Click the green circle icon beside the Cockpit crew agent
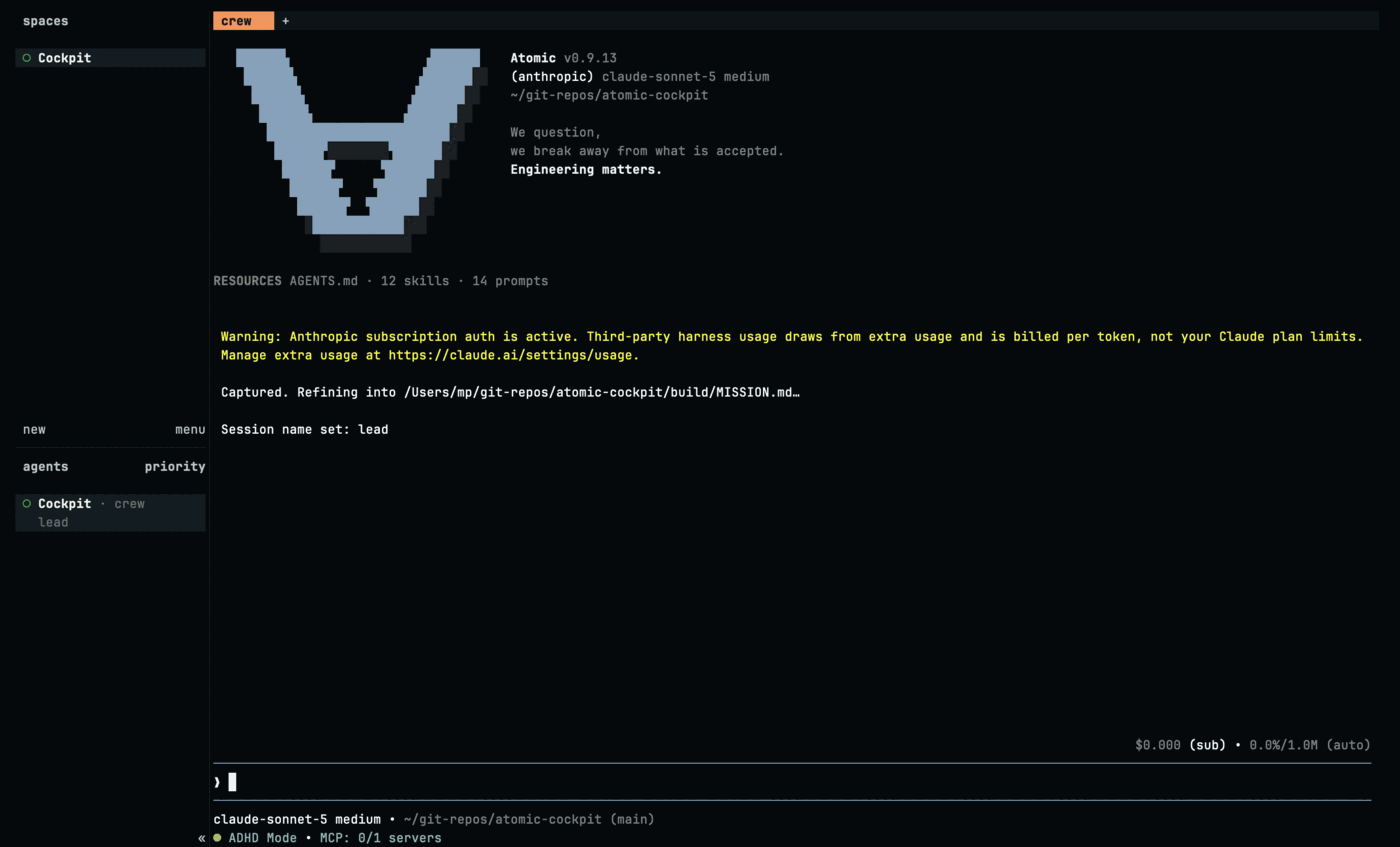Image resolution: width=1400 pixels, height=847 pixels. coord(27,504)
